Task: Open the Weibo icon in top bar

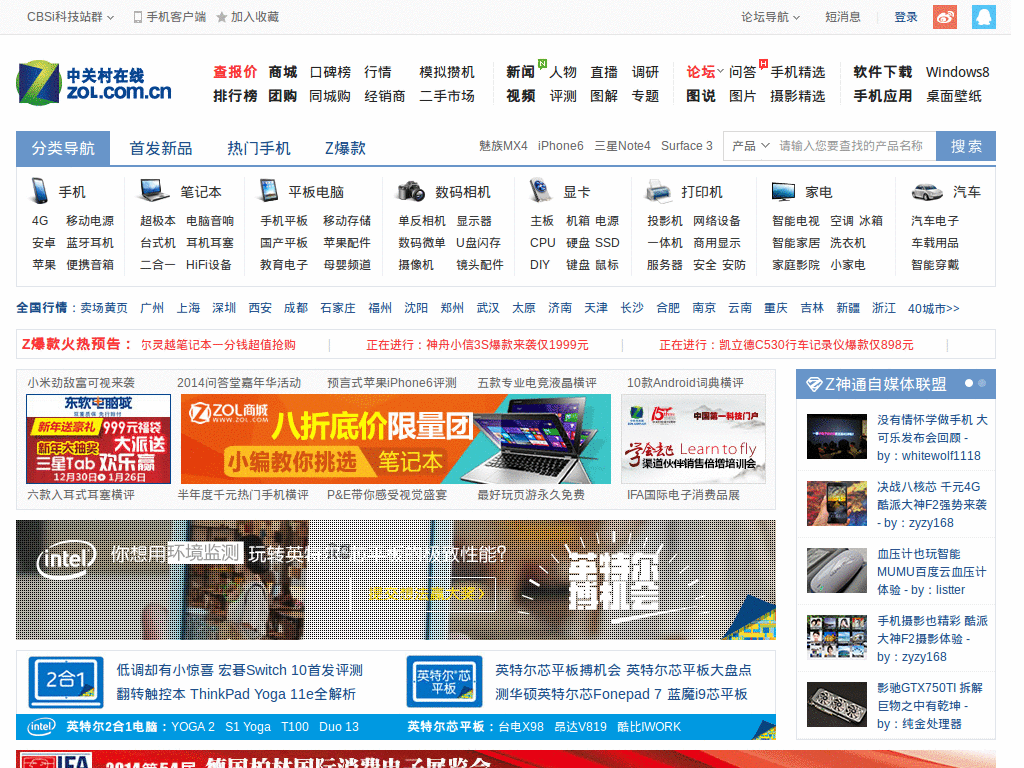Action: click(944, 17)
